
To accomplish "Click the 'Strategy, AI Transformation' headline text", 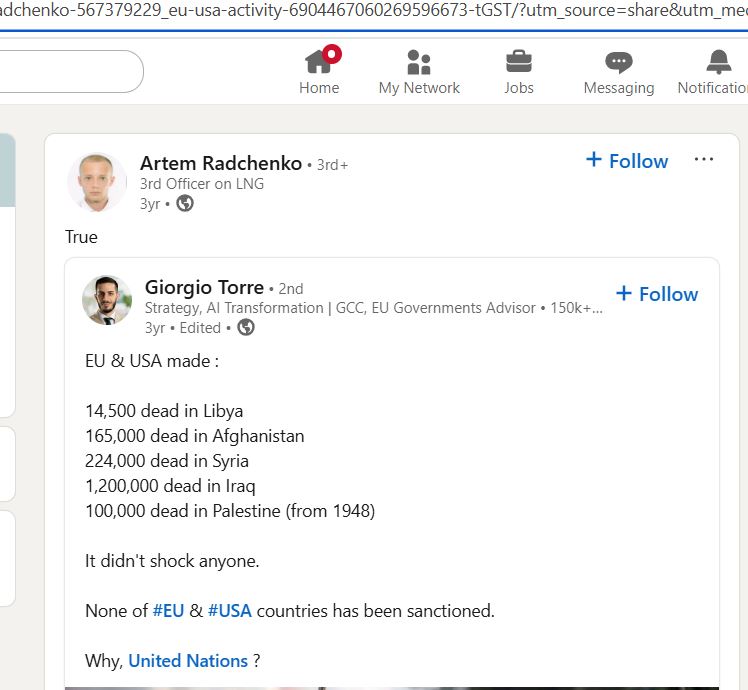I will 234,308.
